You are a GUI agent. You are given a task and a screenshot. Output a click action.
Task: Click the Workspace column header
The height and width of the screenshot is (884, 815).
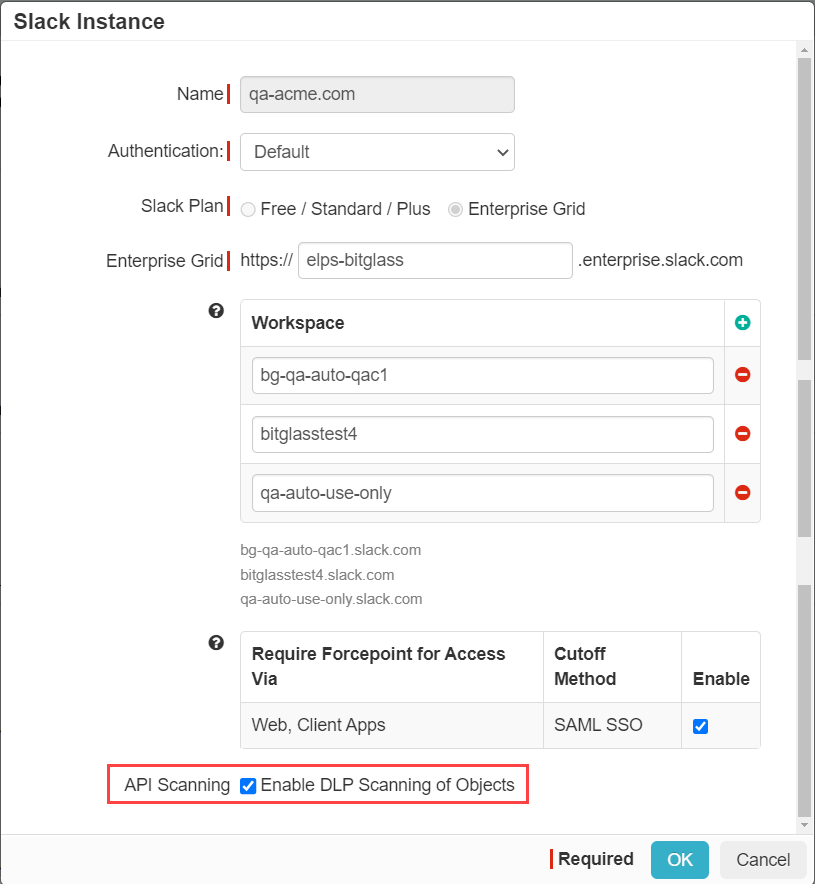click(x=298, y=322)
